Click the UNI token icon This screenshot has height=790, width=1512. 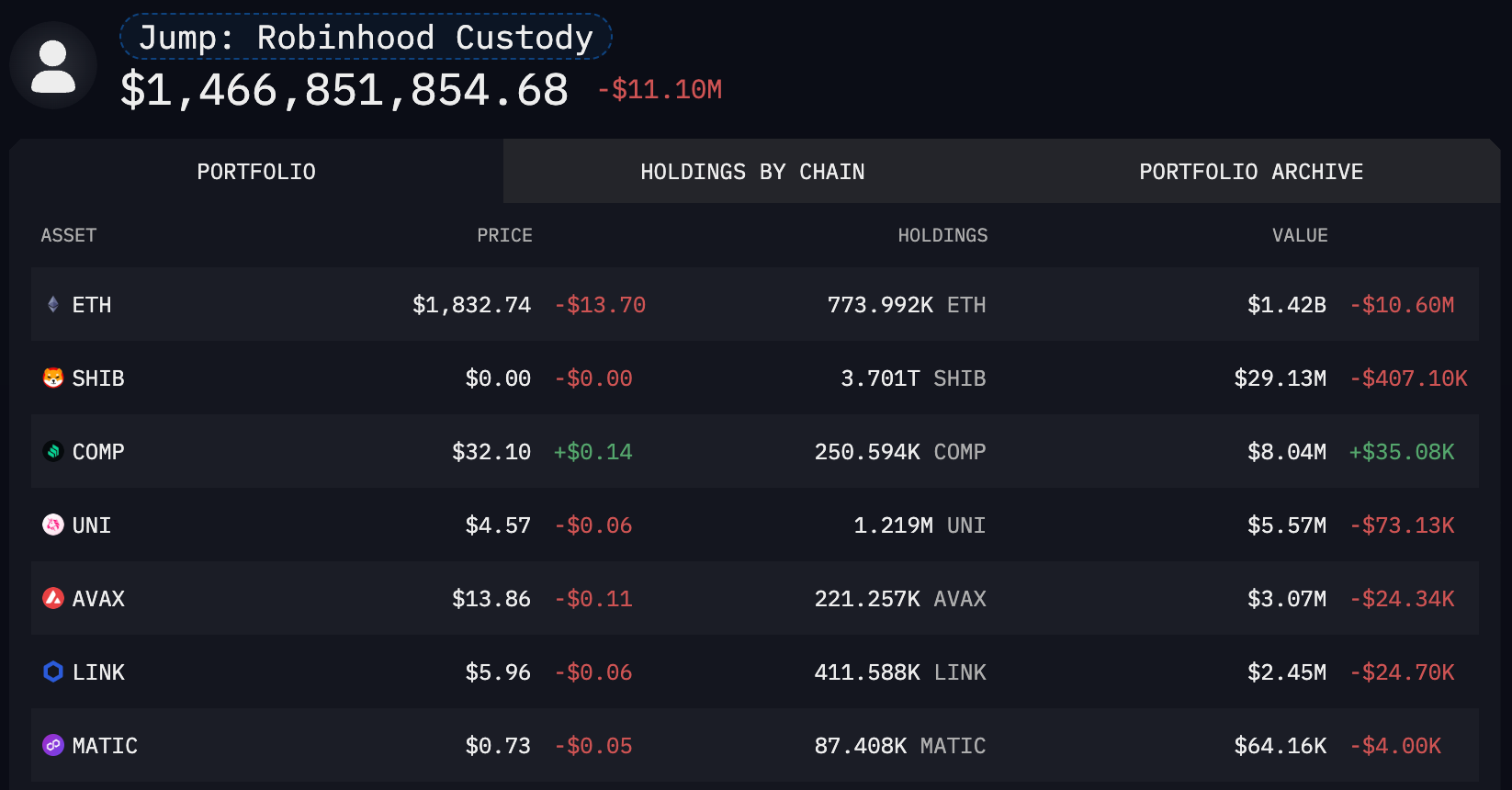pyautogui.click(x=53, y=525)
